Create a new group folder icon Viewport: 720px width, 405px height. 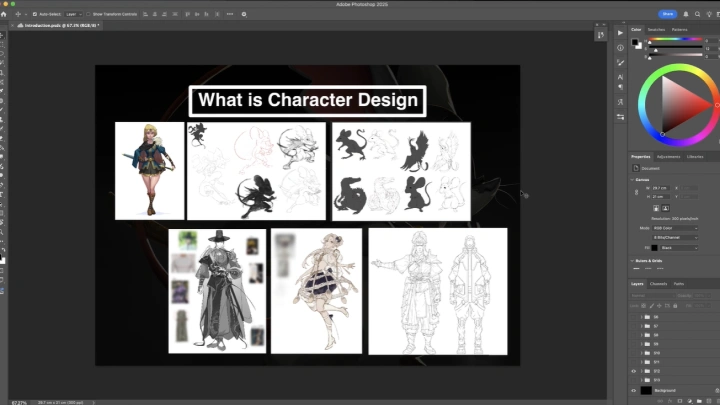coord(699,401)
